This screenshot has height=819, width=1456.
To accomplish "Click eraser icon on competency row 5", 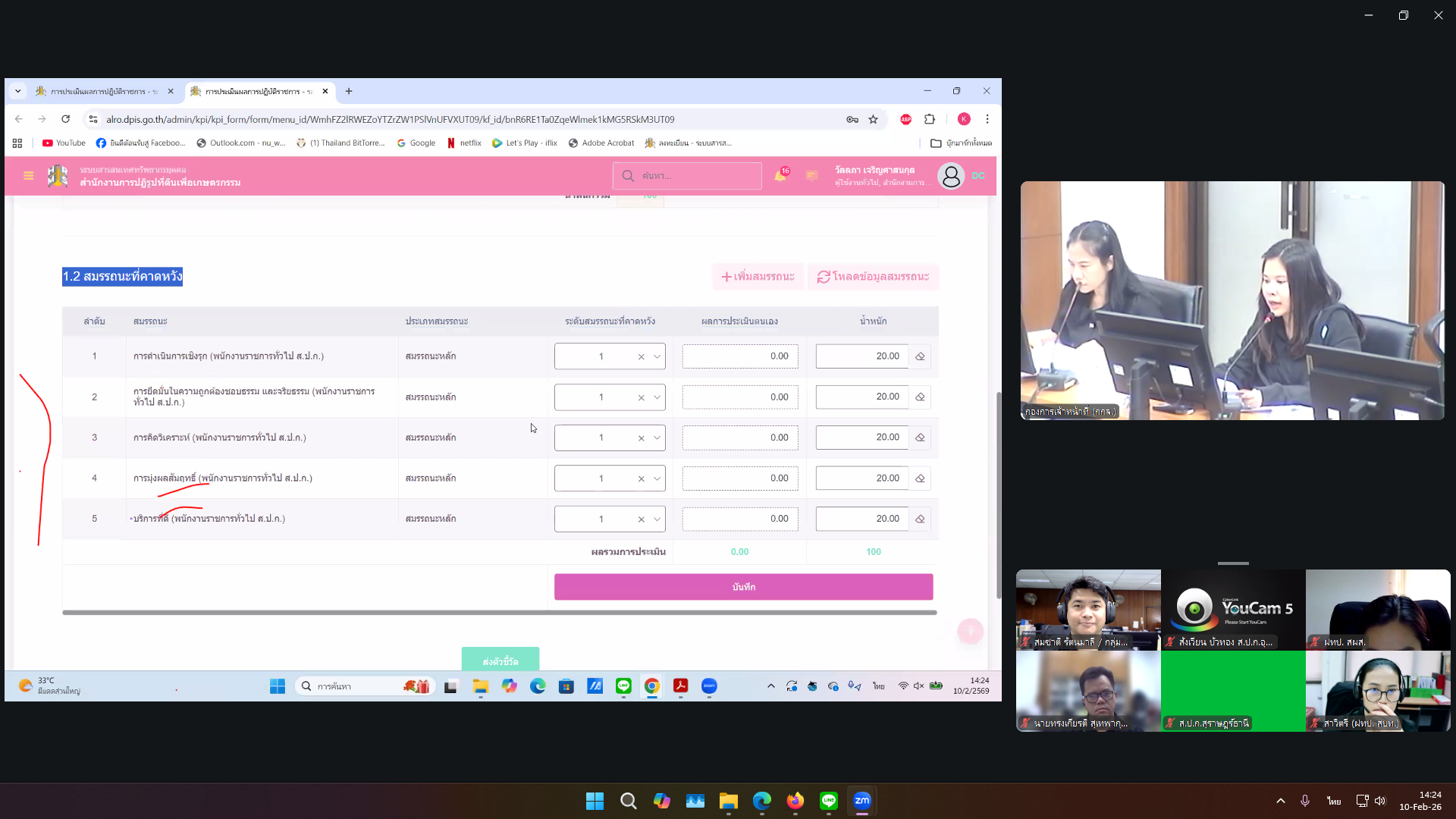I will (x=920, y=519).
